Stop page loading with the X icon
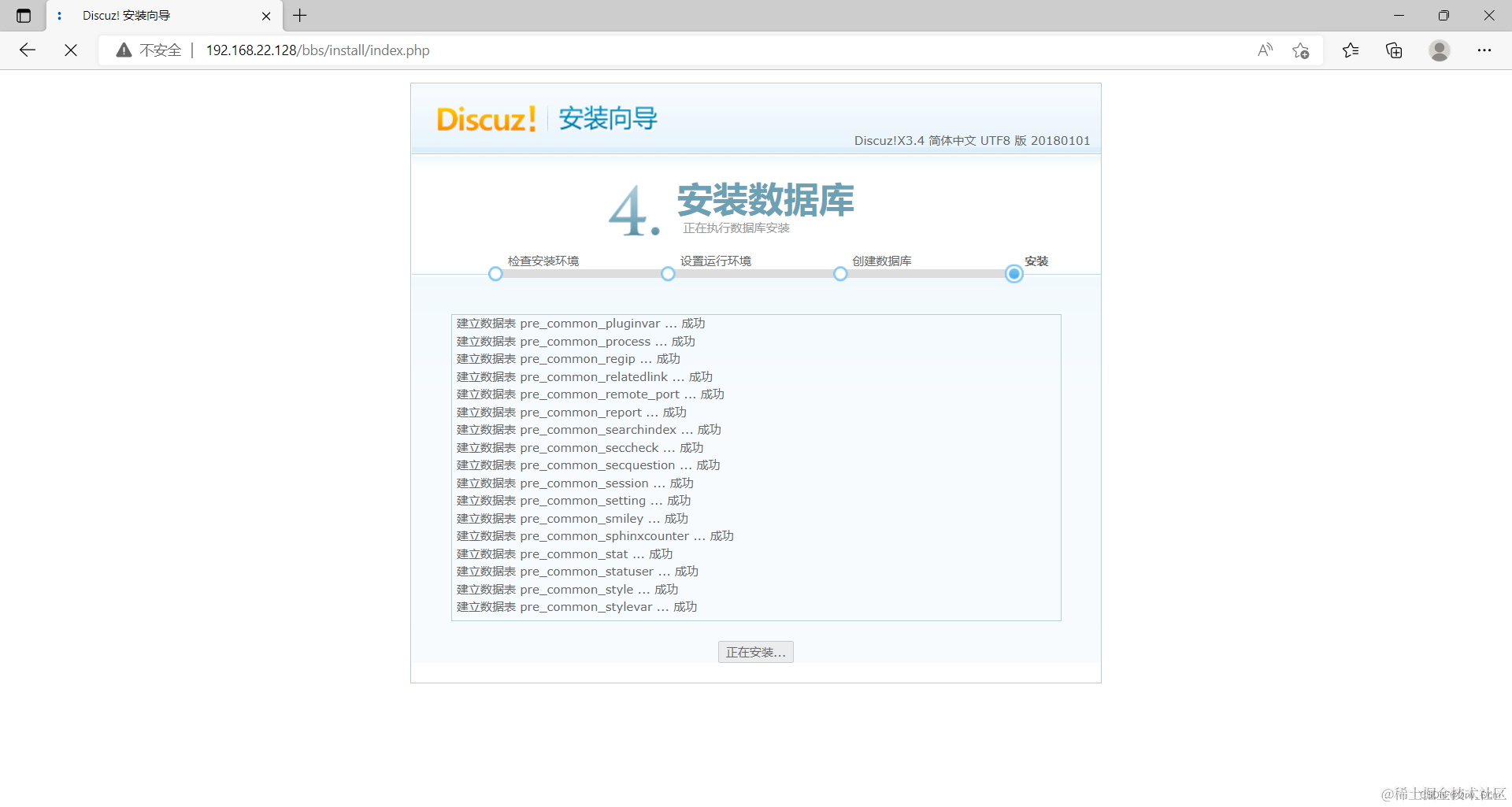 (x=71, y=50)
